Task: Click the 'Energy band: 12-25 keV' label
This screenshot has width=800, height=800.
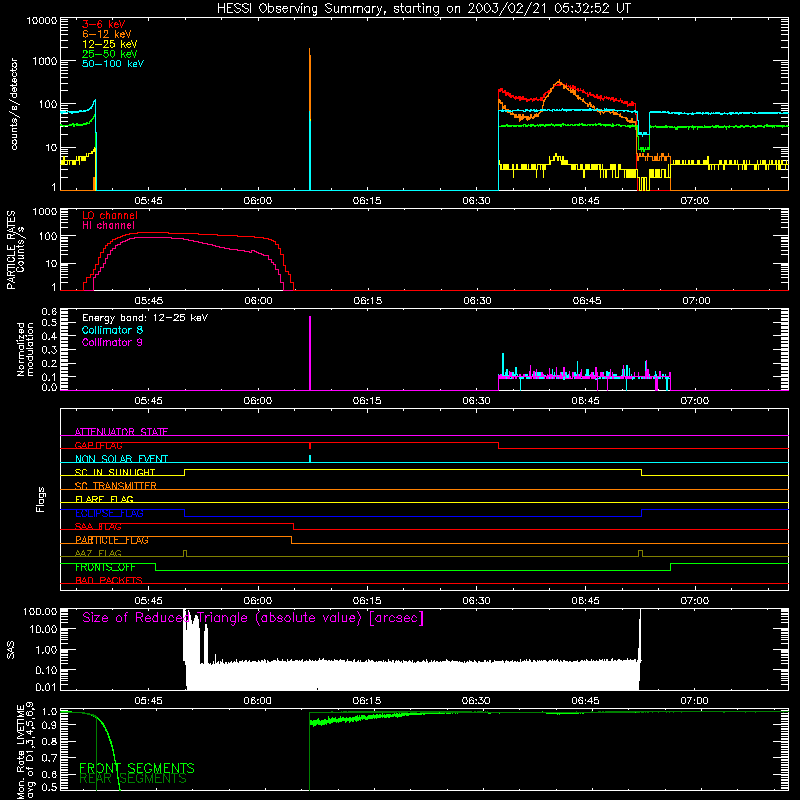Action: coord(145,318)
